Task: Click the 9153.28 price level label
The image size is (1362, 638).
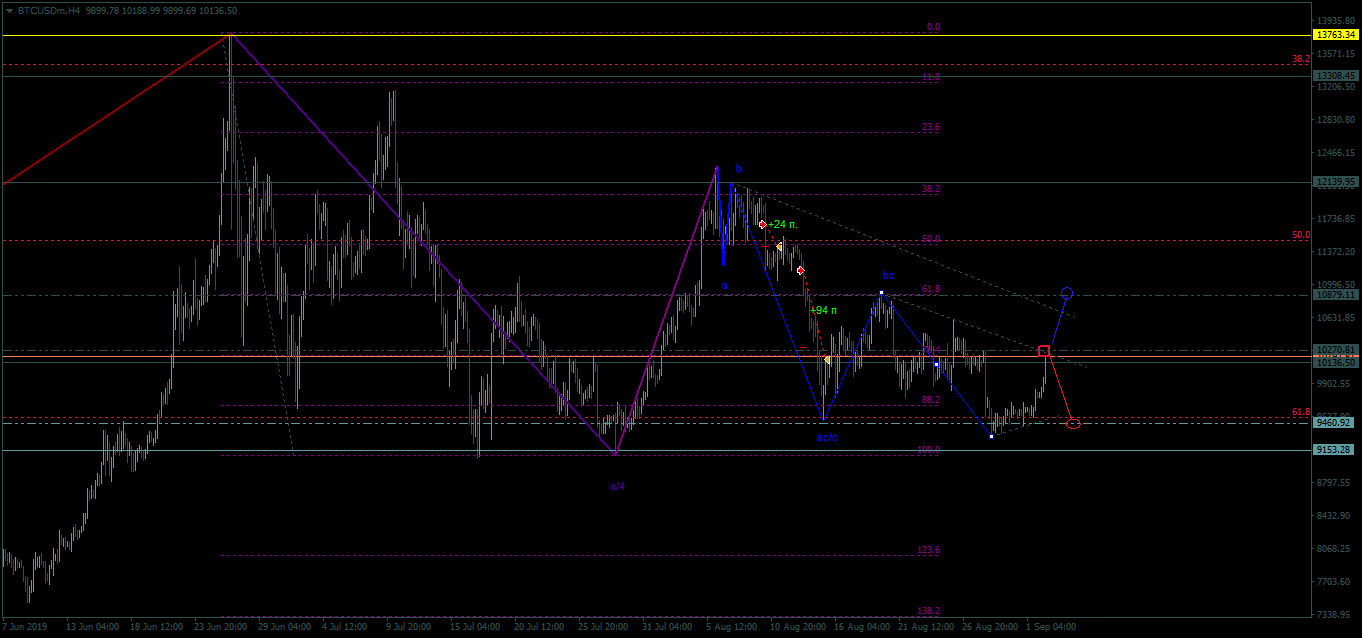Action: tap(1336, 450)
